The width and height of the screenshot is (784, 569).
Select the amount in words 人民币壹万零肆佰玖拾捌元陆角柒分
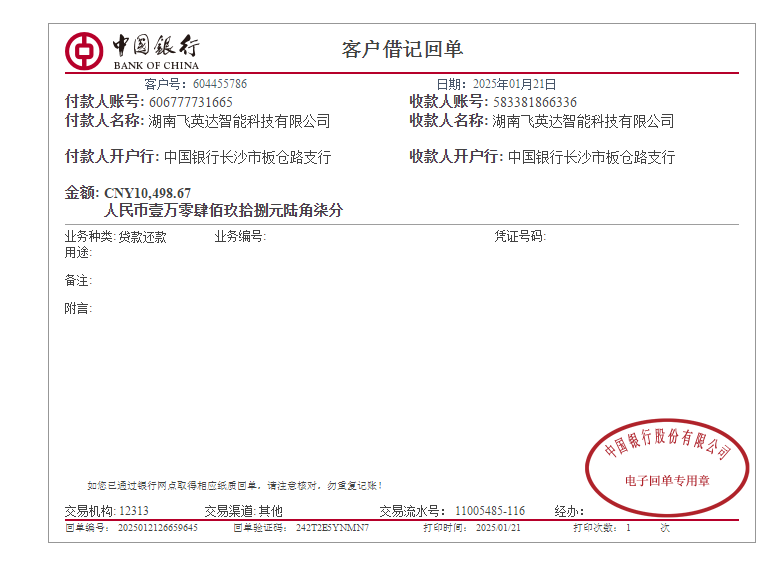pos(224,210)
